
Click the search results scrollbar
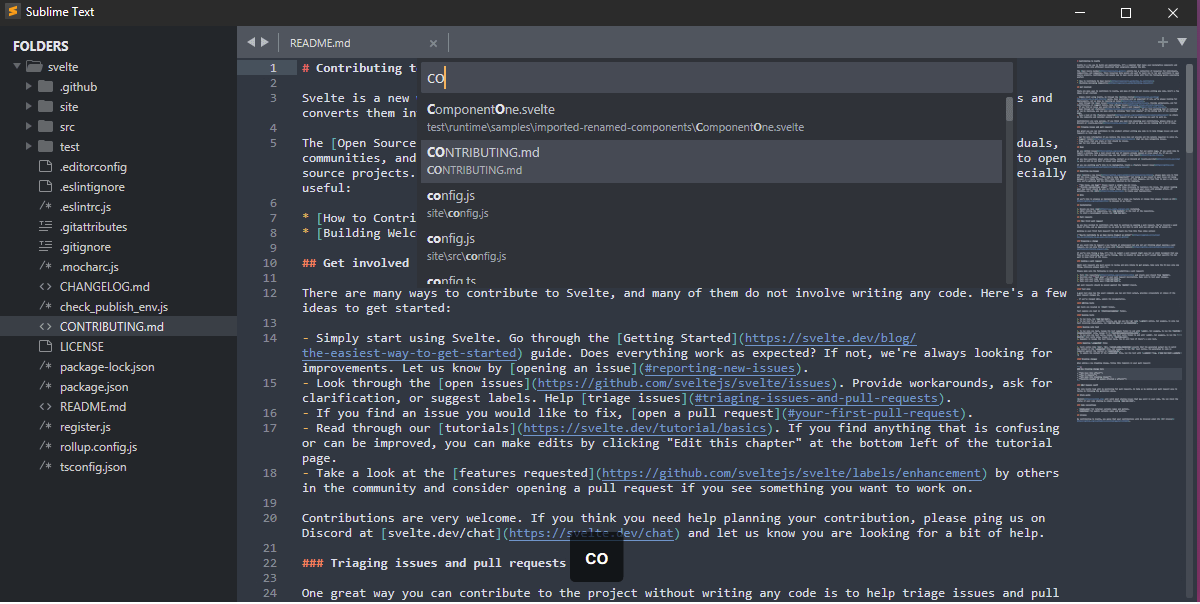[1008, 109]
